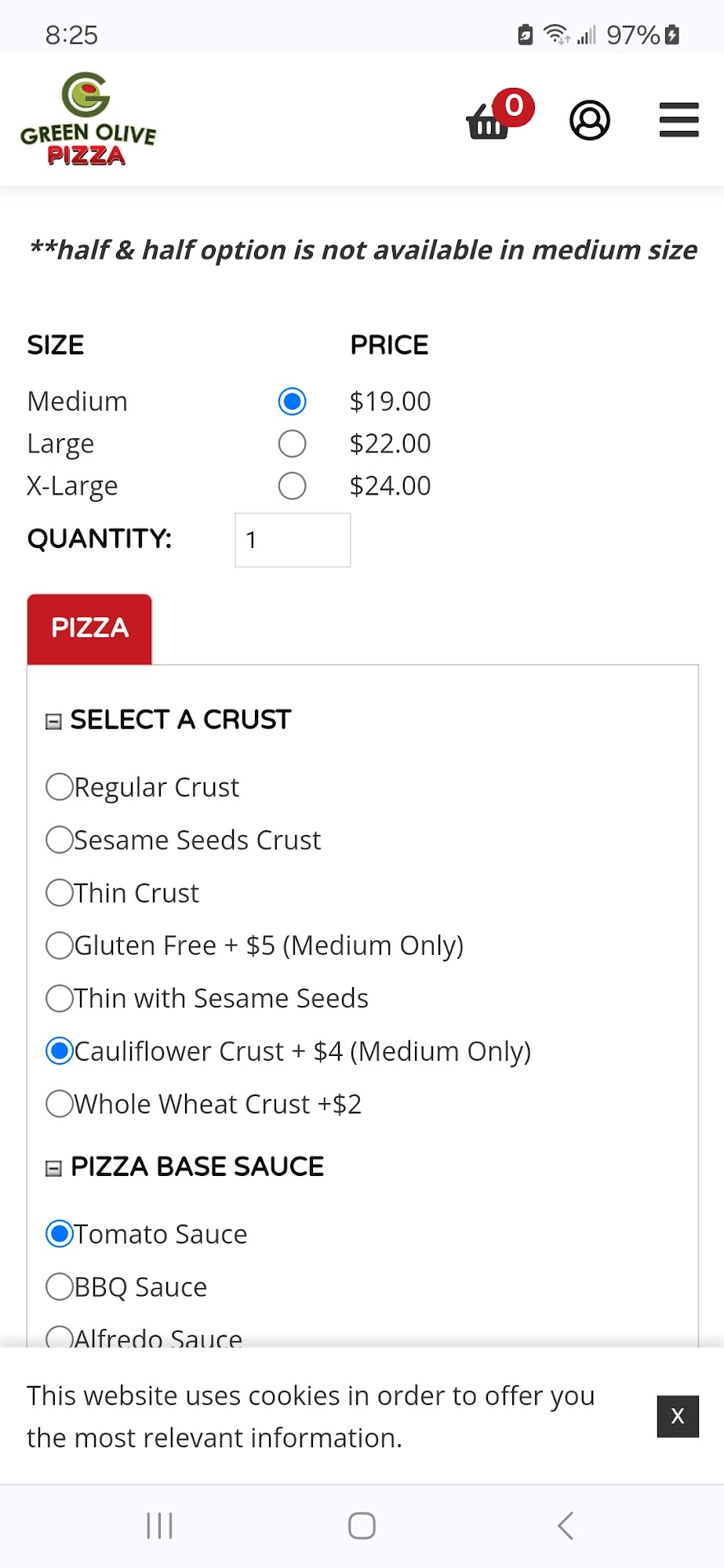Switch to the PIZZA tab
The image size is (724, 1568).
89,629
